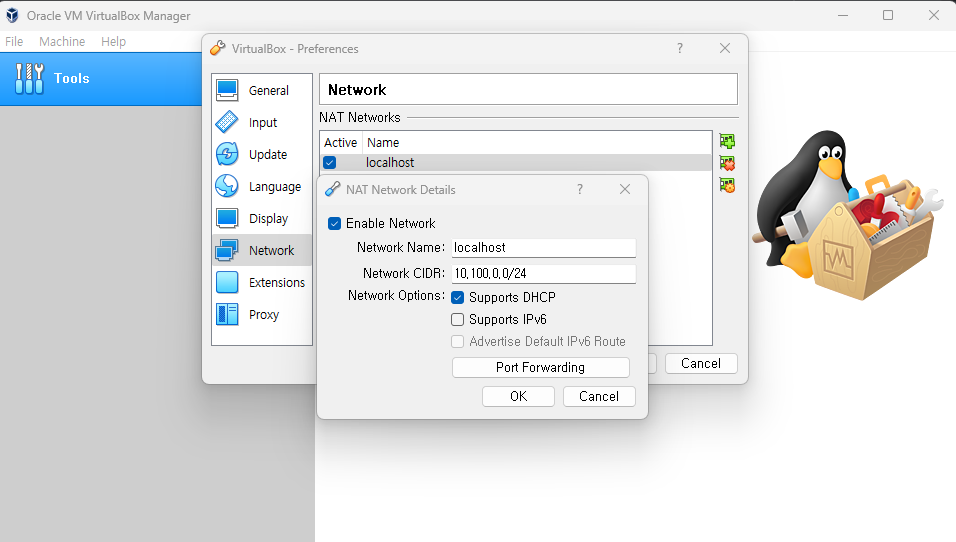Click VirtualBox app icon in title bar
956x542 pixels.
tap(12, 16)
